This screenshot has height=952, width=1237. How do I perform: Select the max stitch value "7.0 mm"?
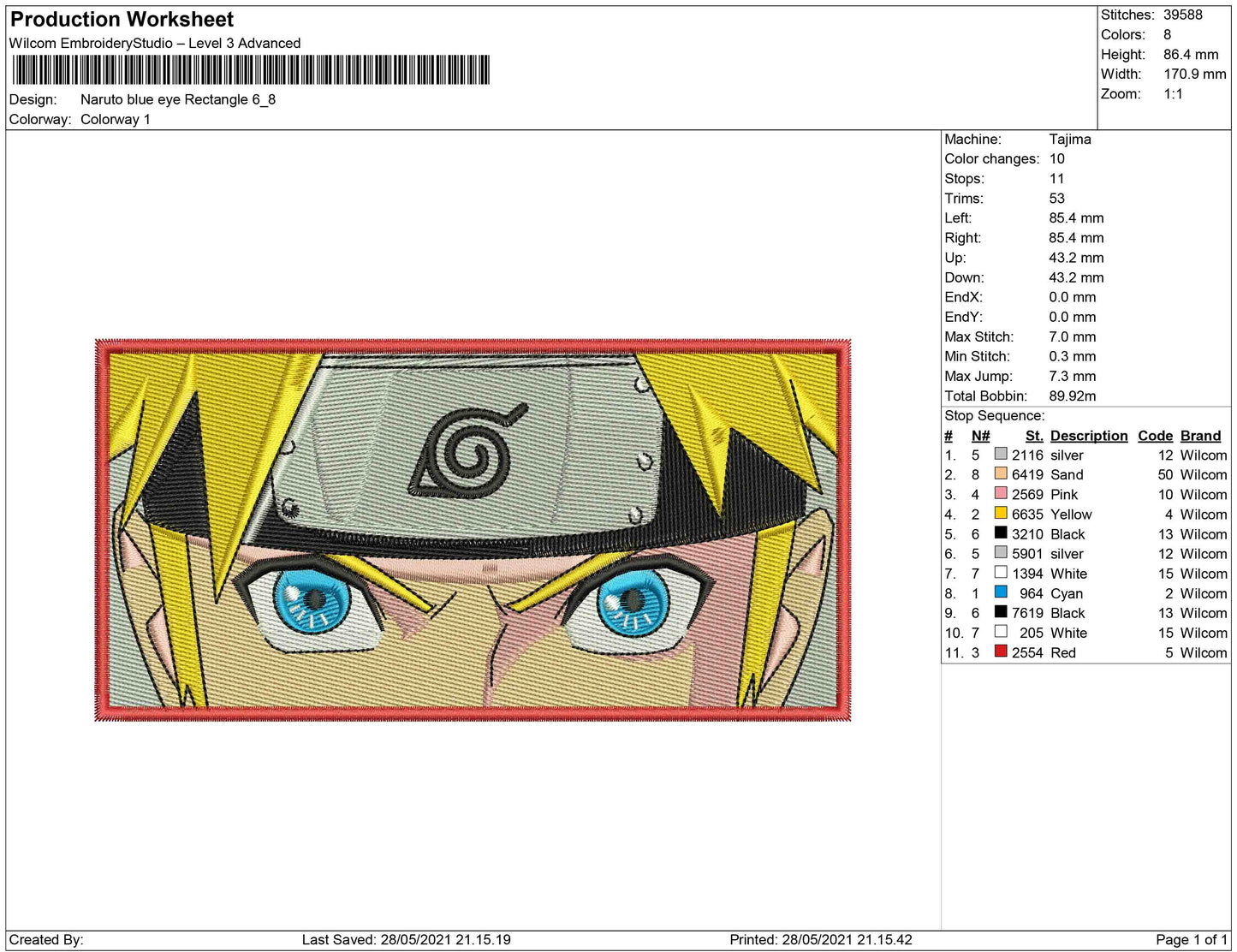pyautogui.click(x=1073, y=336)
